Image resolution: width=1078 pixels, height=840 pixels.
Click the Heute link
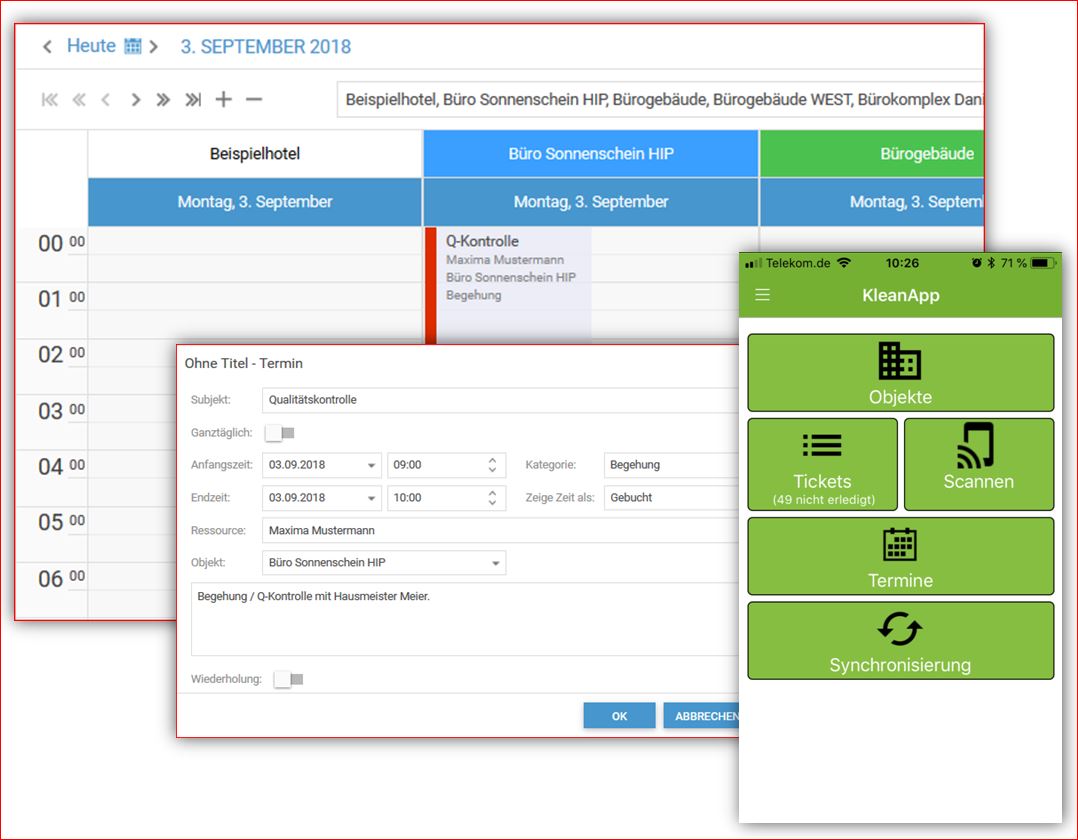[x=91, y=45]
